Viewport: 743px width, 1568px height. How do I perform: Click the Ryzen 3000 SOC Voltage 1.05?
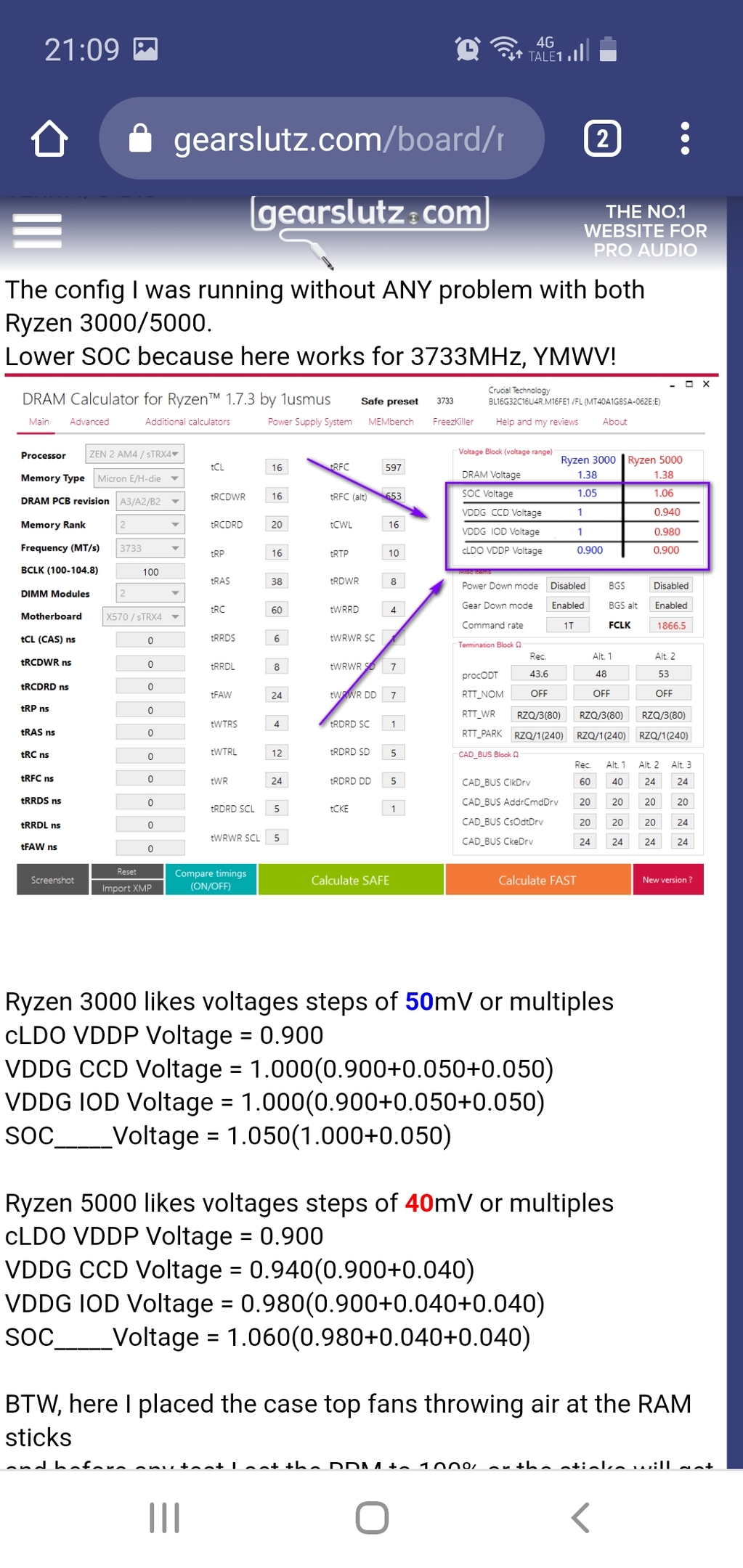pos(587,493)
